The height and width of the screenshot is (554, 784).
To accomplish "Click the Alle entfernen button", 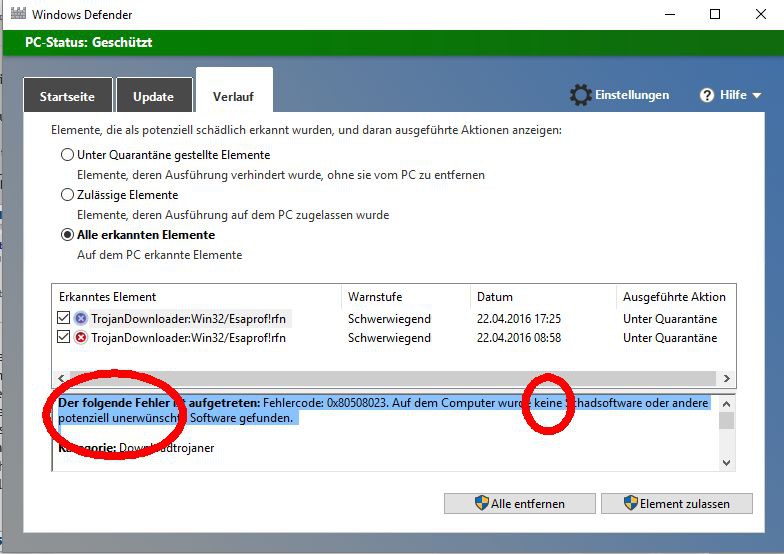I will [520, 504].
